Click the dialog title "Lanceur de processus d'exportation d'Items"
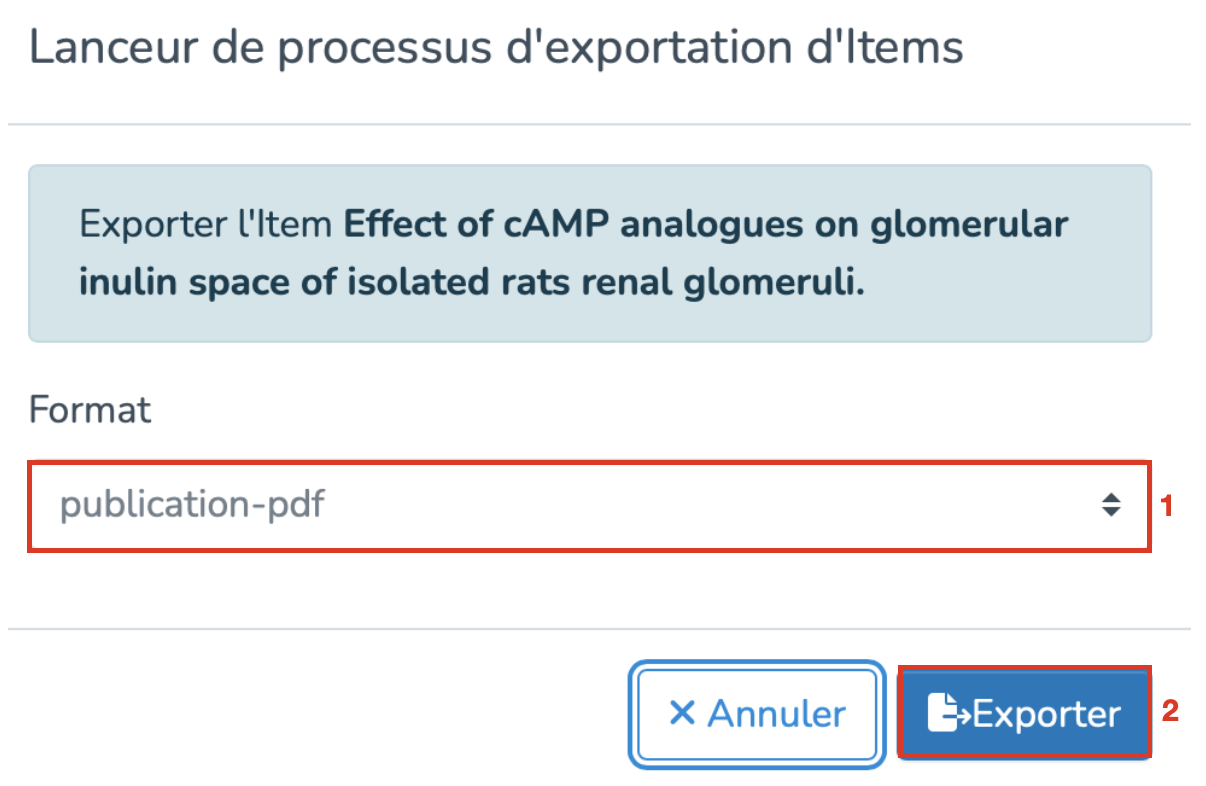The height and width of the screenshot is (786, 1206). (x=496, y=48)
